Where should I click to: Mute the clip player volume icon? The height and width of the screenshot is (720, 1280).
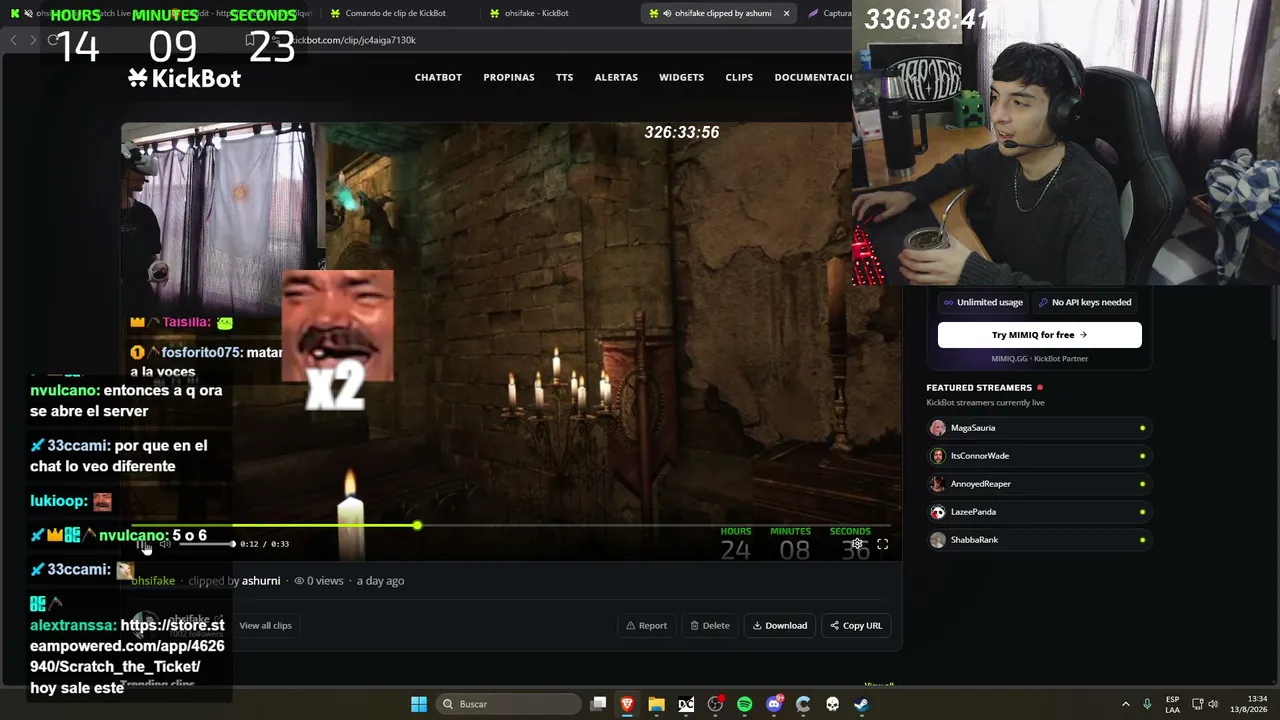[x=165, y=544]
